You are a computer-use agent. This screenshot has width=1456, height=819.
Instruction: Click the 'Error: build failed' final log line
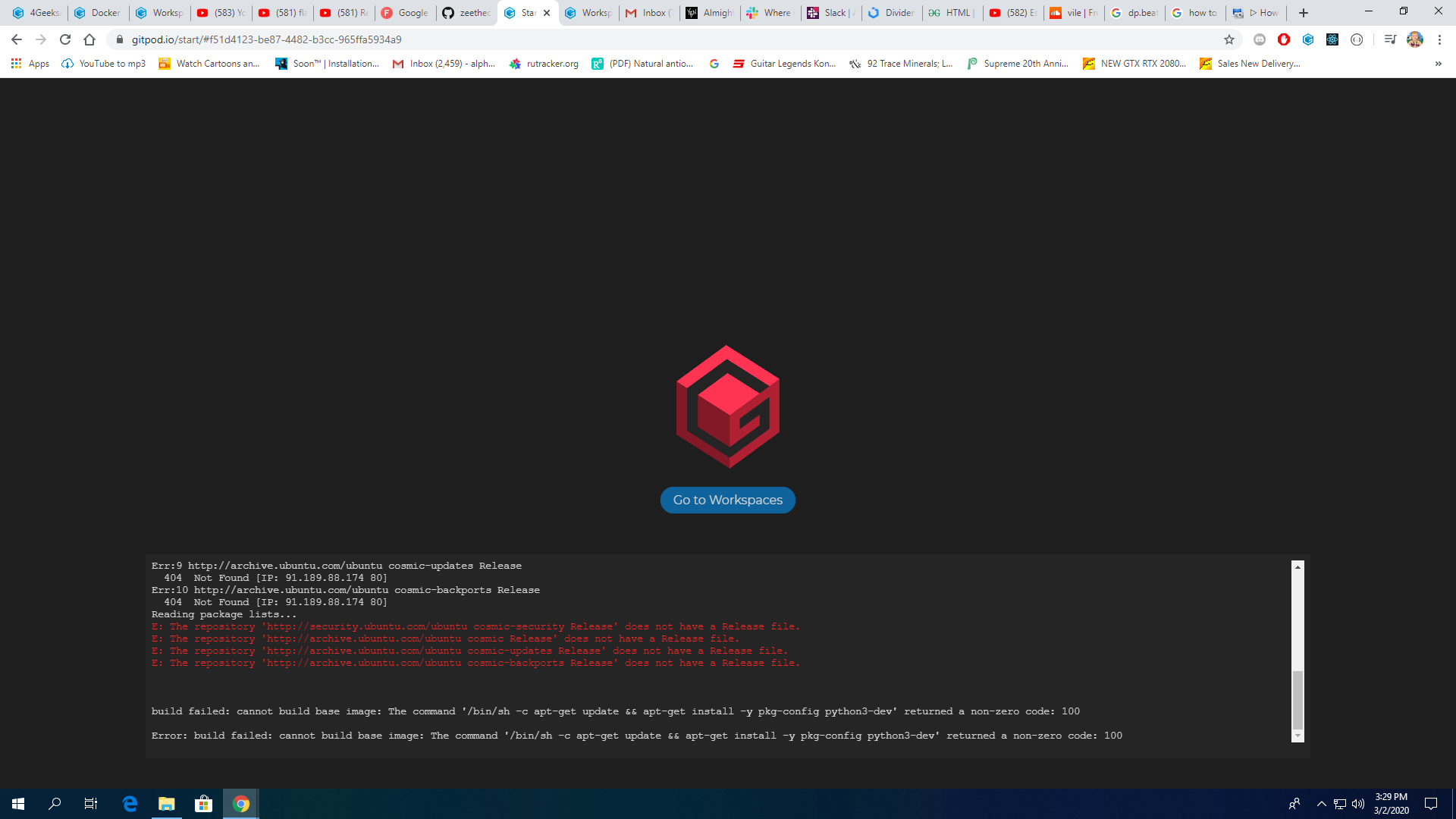(636, 736)
